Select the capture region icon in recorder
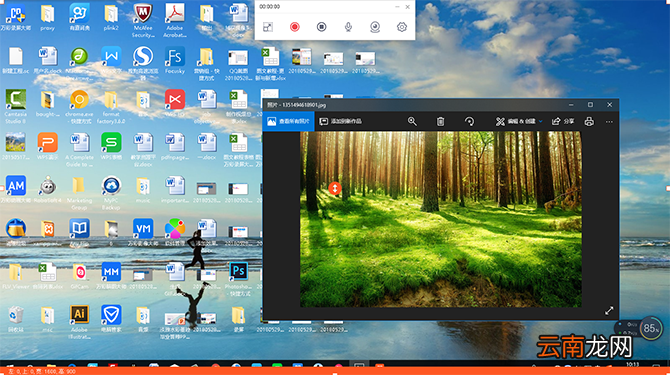670x375 pixels. coord(267,27)
